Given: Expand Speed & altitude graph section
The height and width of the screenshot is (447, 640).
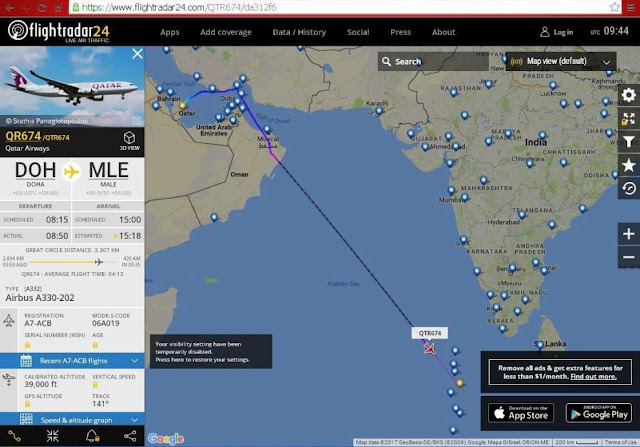Looking at the screenshot, I should pos(72,420).
